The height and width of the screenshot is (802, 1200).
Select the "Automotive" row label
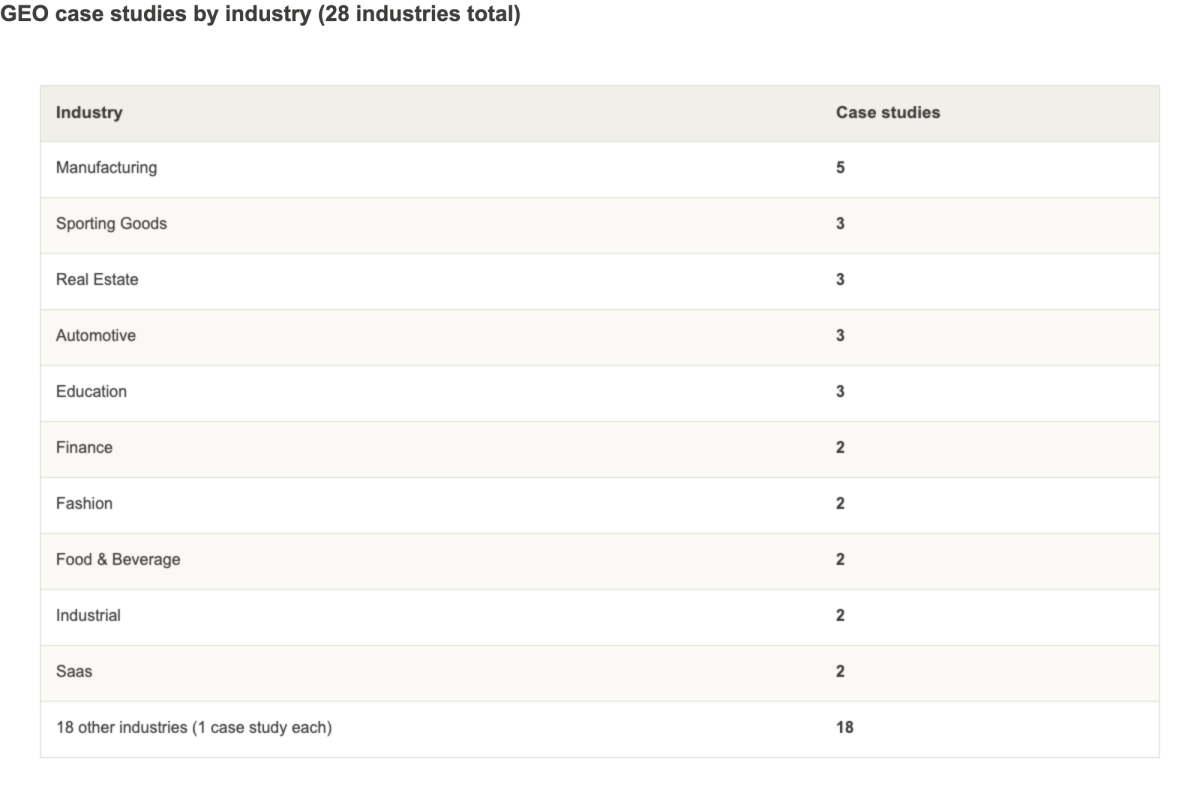click(96, 336)
